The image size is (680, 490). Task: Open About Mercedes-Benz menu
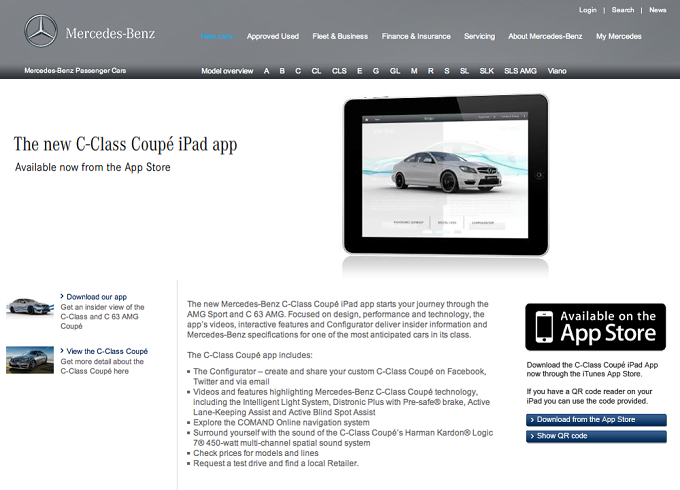[x=545, y=36]
